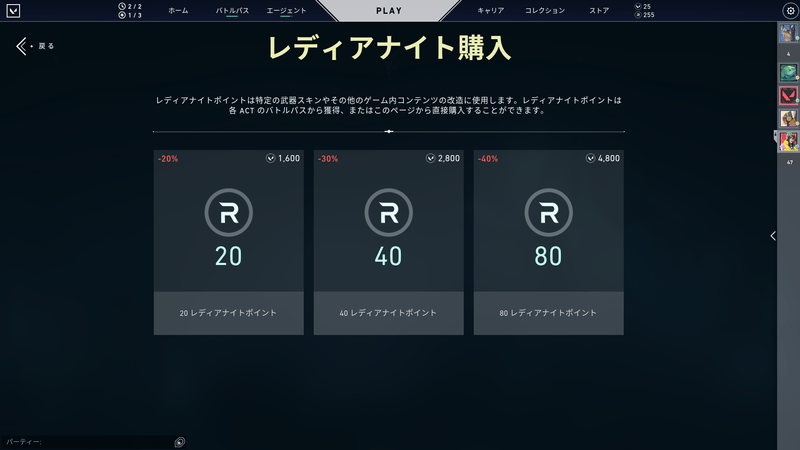Click the 4,800 price value
The height and width of the screenshot is (450, 800).
click(x=609, y=159)
